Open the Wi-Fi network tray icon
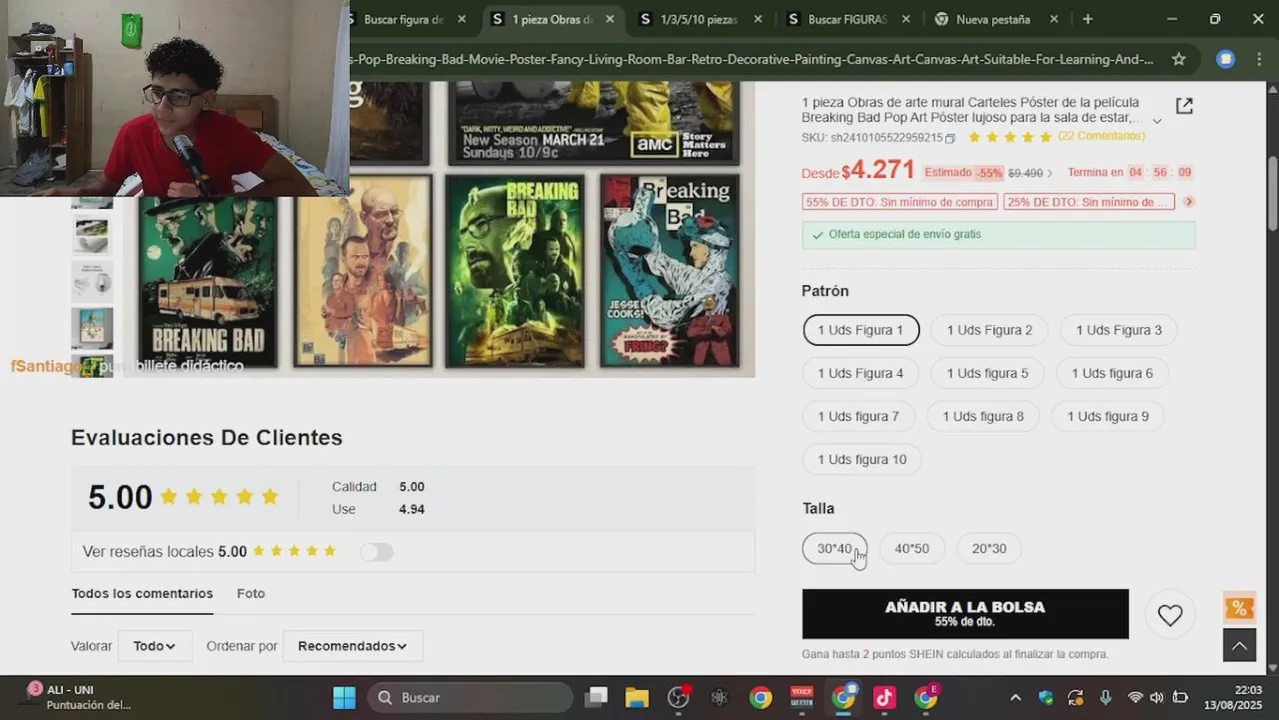This screenshot has width=1279, height=720. point(1135,697)
